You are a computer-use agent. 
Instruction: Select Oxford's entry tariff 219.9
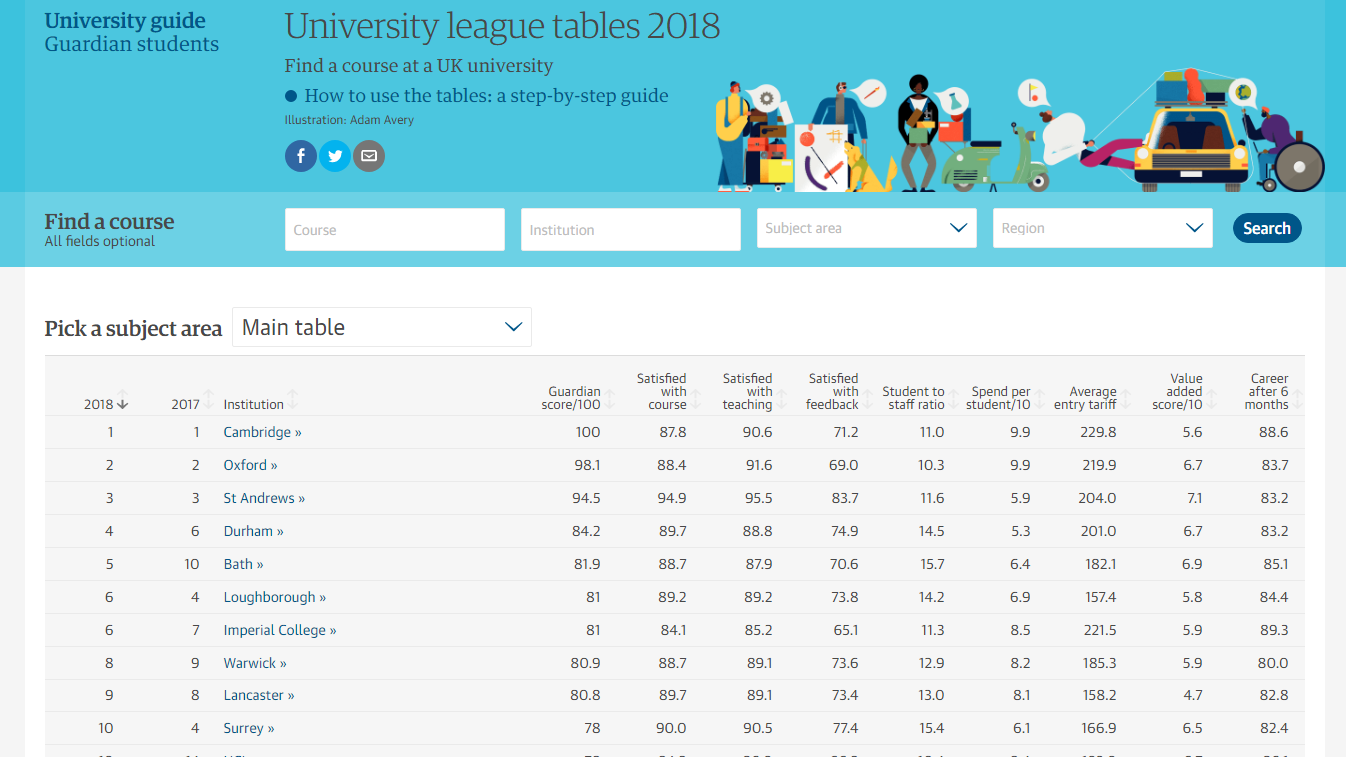[1099, 465]
